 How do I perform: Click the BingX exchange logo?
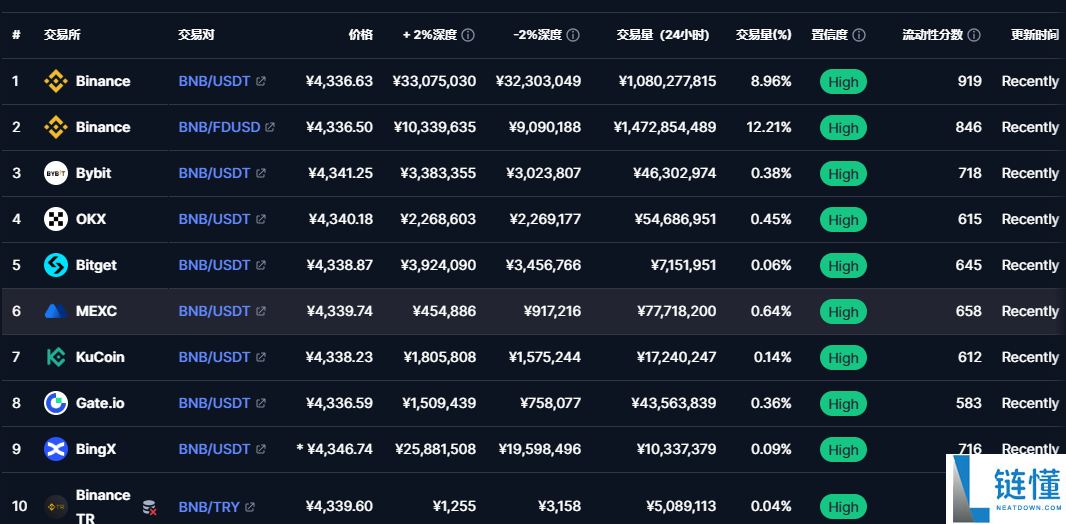pyautogui.click(x=56, y=449)
